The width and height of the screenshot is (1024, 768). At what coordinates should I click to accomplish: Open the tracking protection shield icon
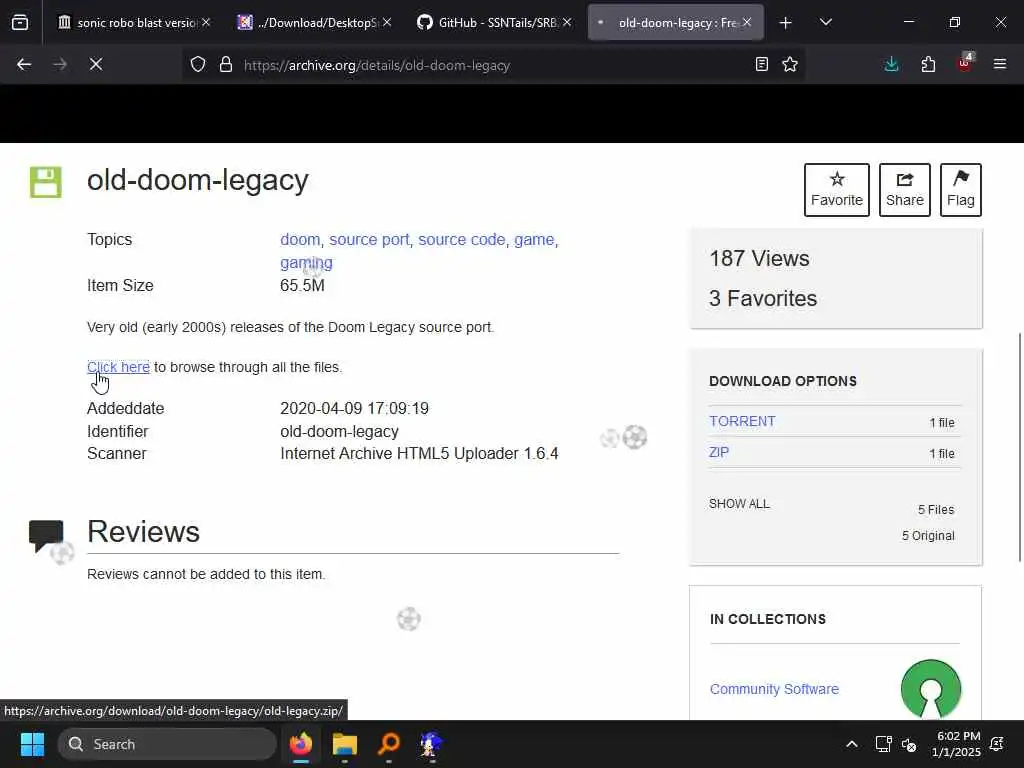198,65
